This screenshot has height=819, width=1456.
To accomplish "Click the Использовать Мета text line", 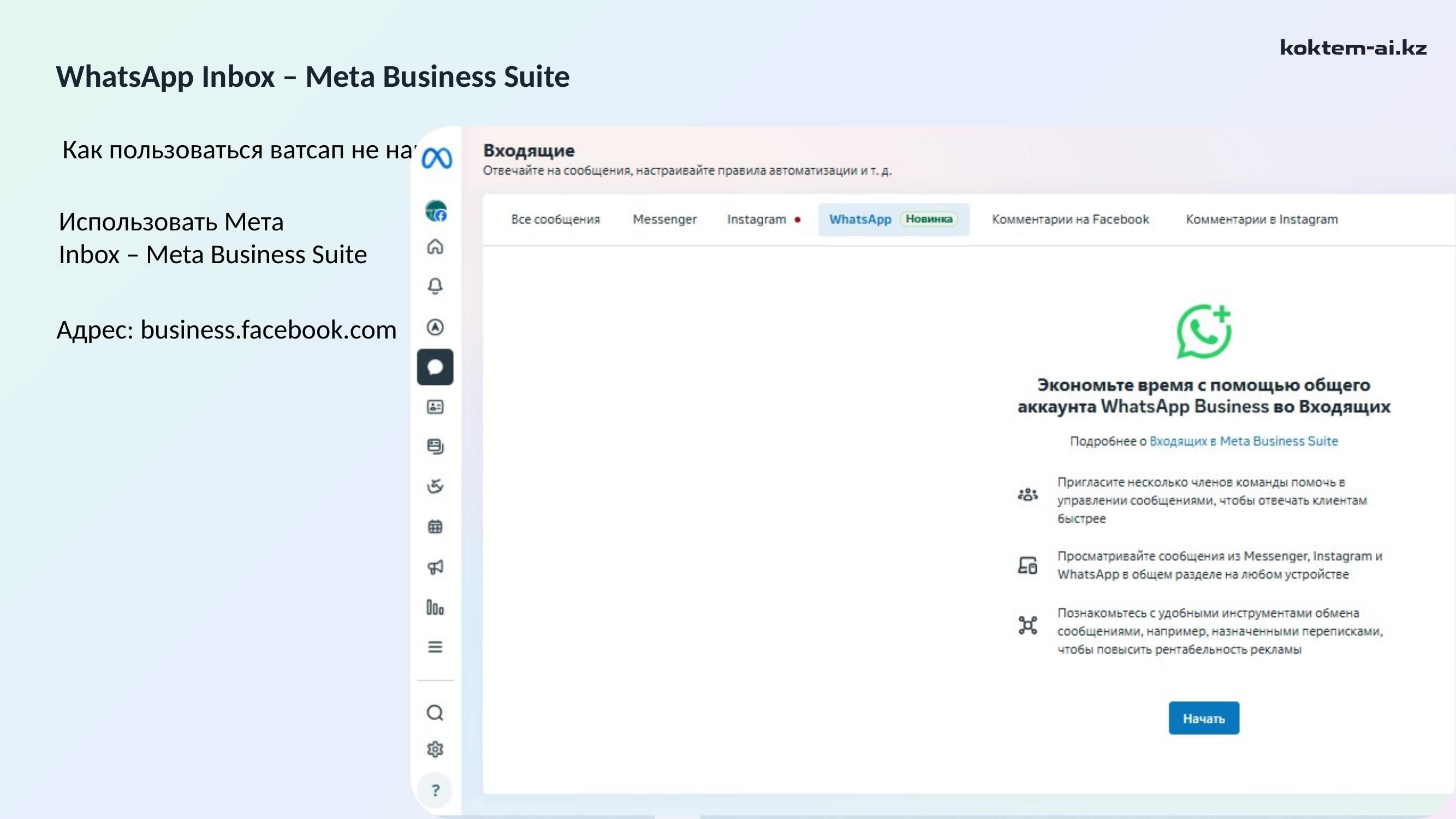I will click(x=171, y=222).
